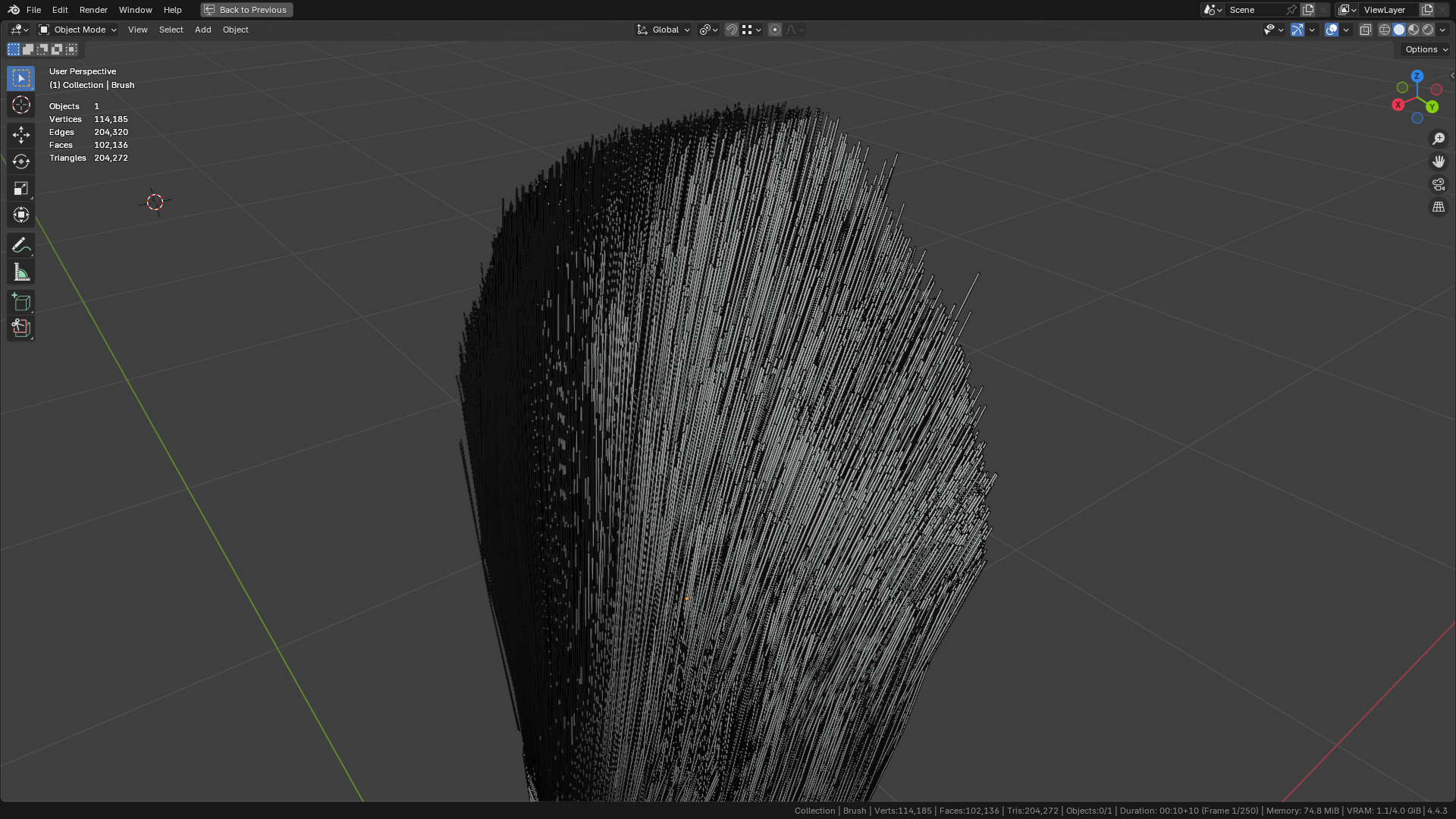Activate the Scale tool
The width and height of the screenshot is (1456, 819).
tap(20, 188)
